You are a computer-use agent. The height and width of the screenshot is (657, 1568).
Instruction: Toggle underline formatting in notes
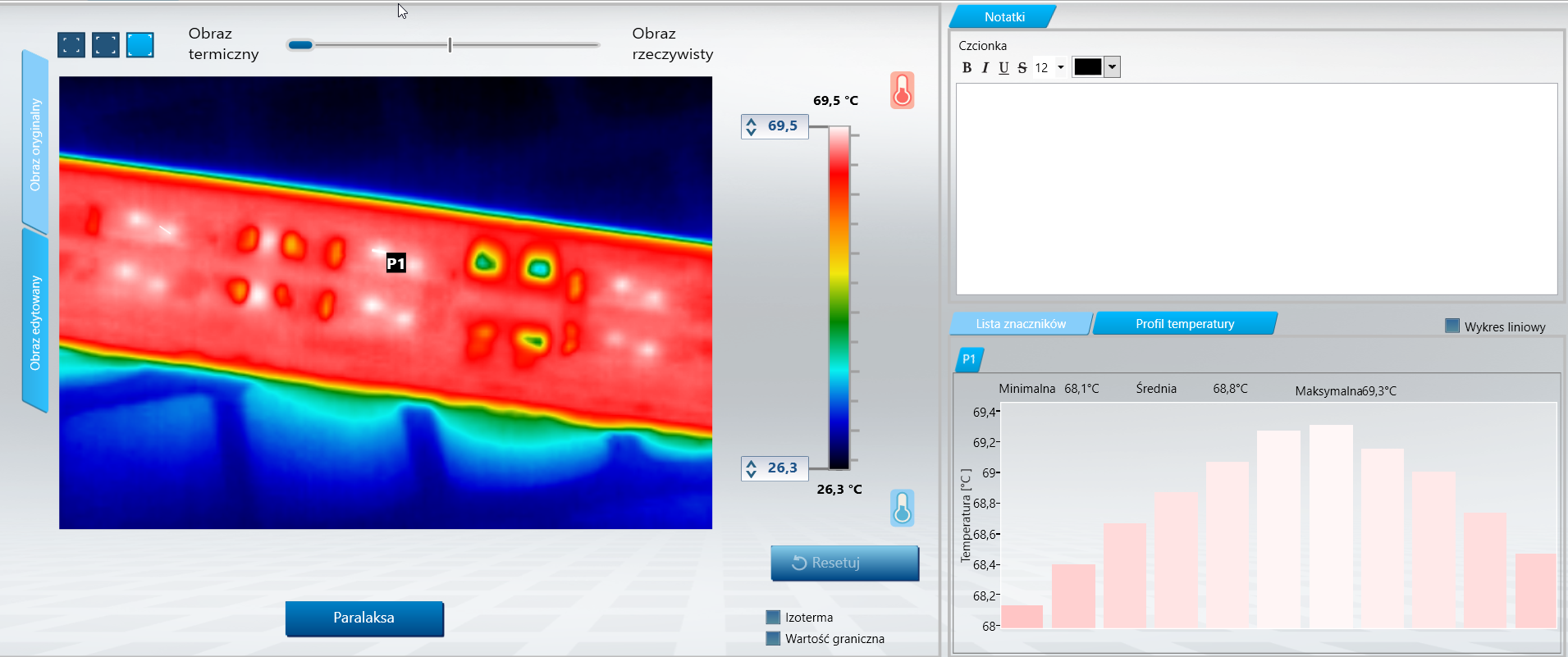click(x=1003, y=68)
